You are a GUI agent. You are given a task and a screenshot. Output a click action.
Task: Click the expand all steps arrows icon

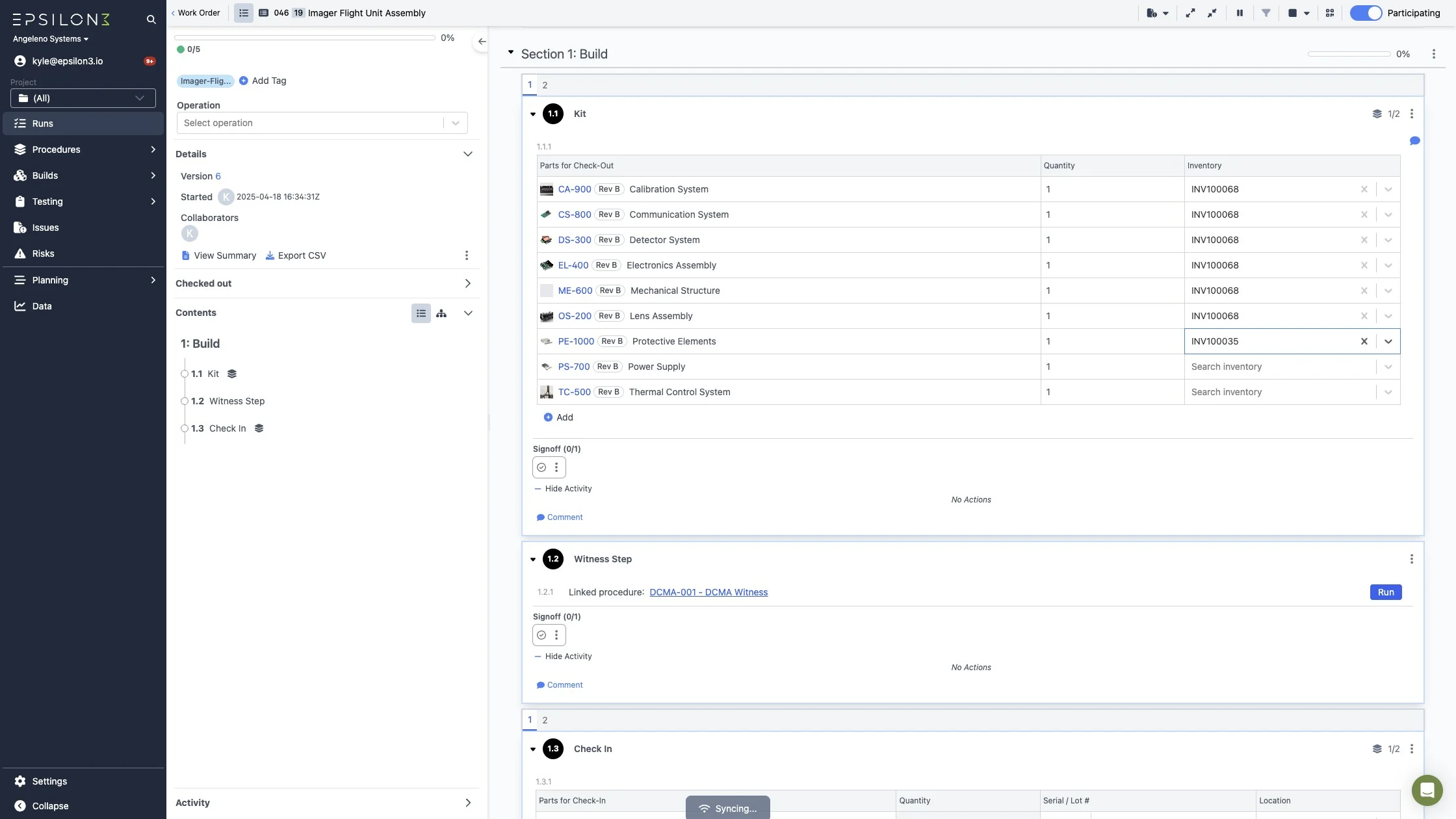1190,13
